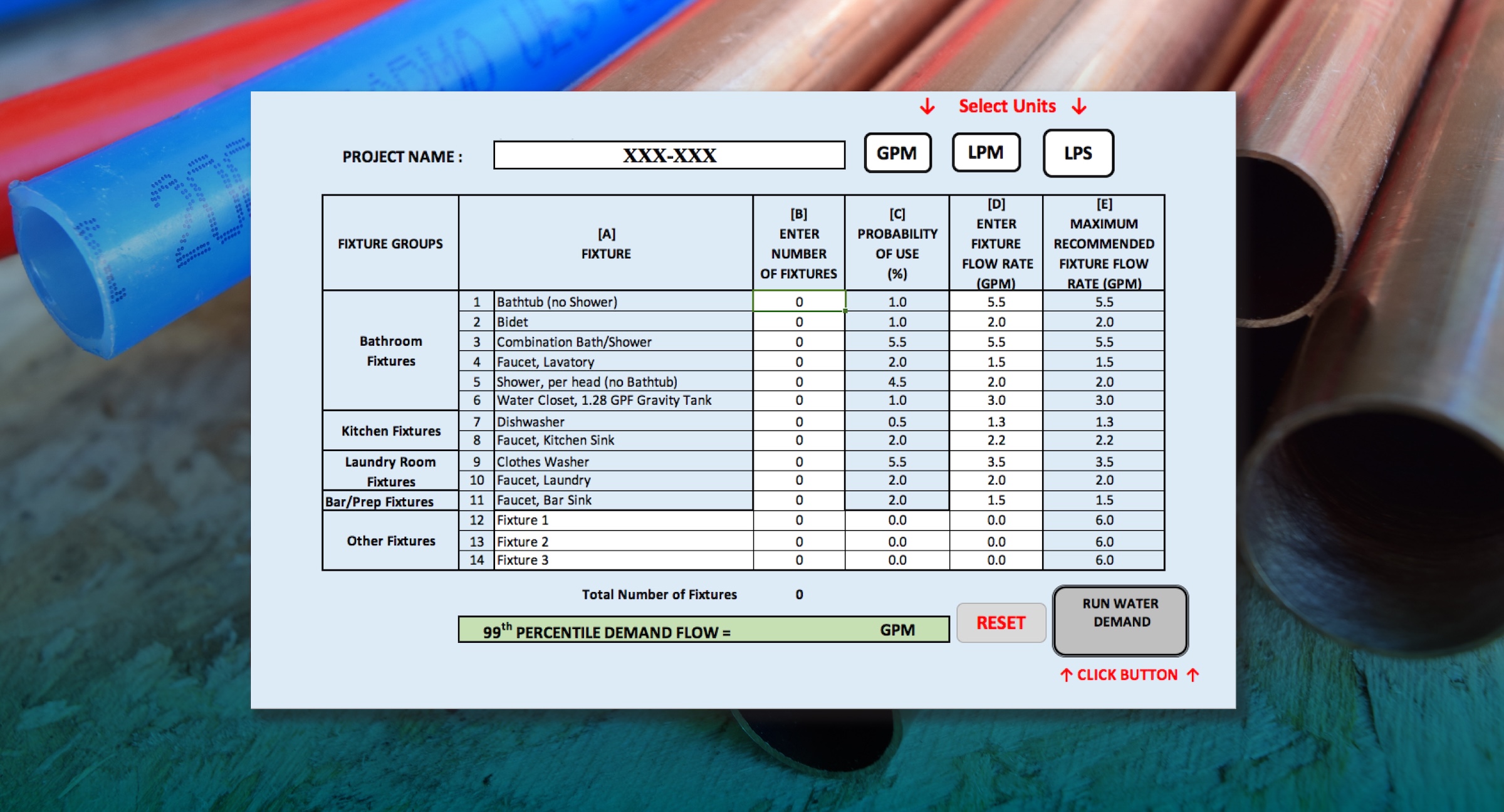This screenshot has width=1504, height=812.
Task: Click the RESET button
Action: pos(1001,623)
